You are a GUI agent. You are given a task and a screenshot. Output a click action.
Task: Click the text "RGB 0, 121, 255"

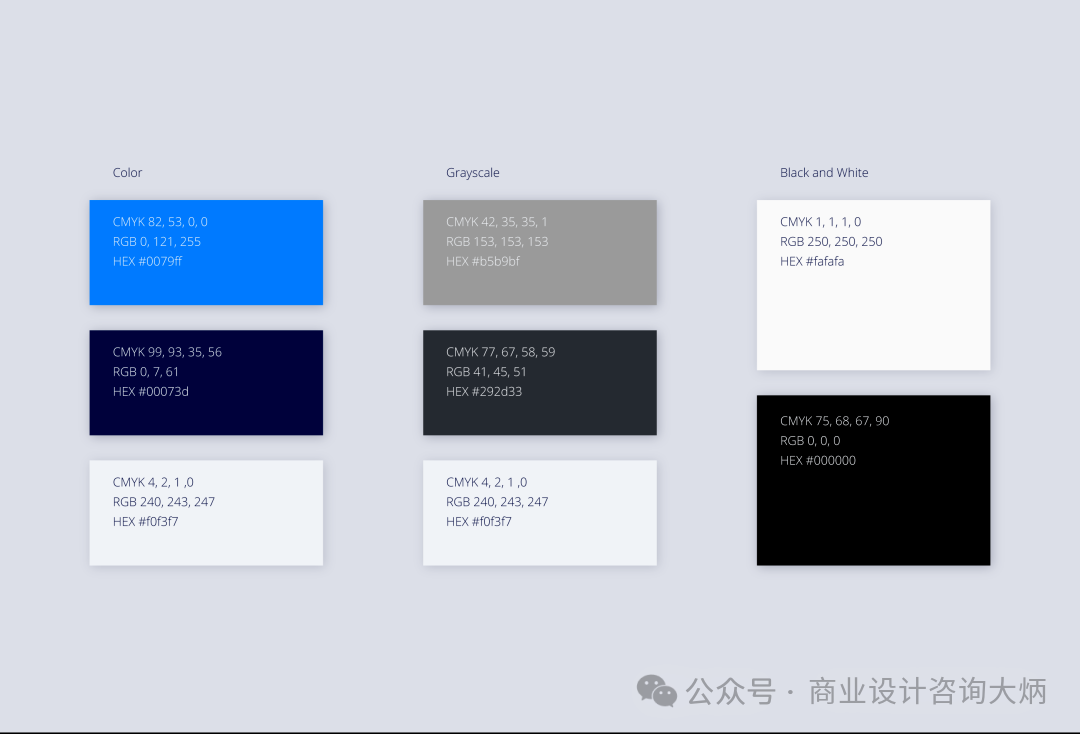156,242
